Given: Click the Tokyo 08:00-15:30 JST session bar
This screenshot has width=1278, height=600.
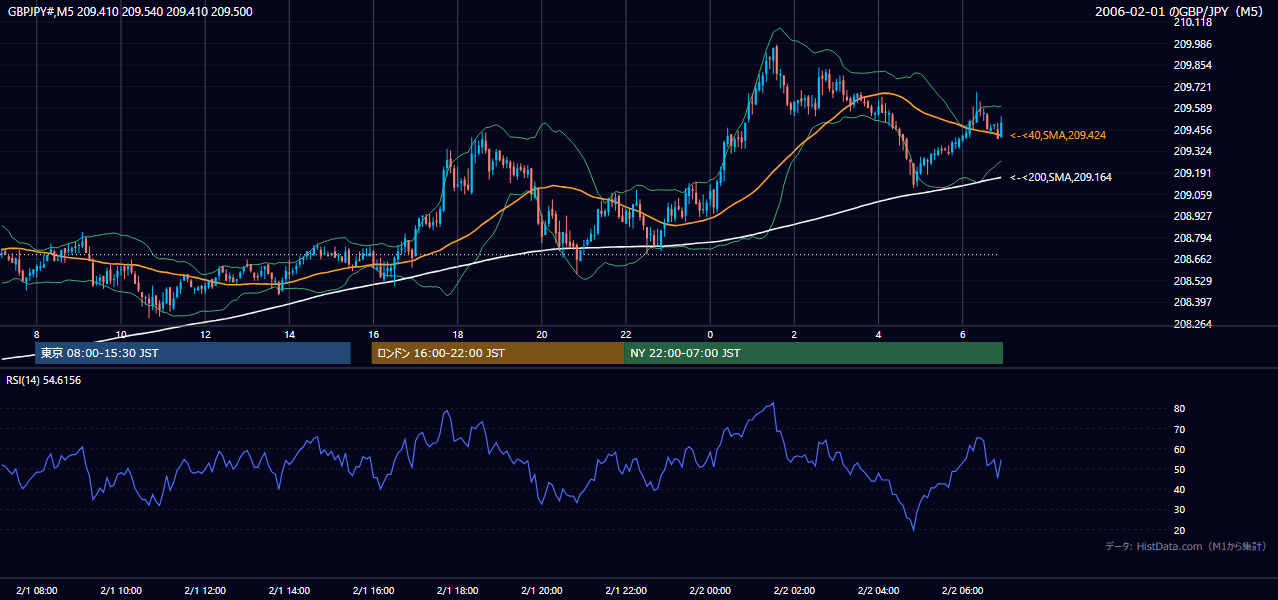Looking at the screenshot, I should [x=192, y=353].
